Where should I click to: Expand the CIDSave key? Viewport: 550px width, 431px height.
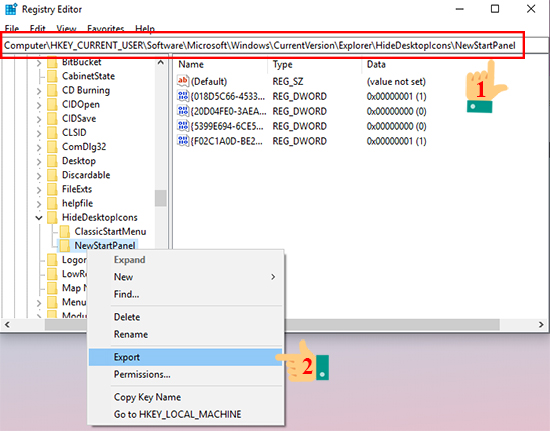(x=39, y=119)
